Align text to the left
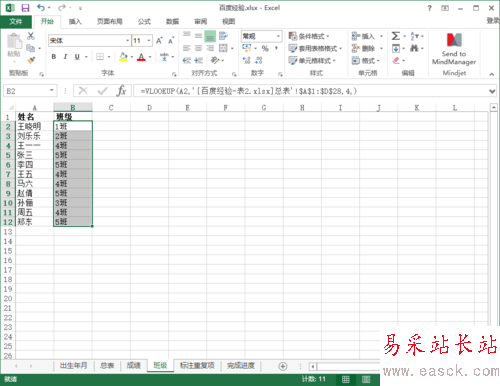The width and height of the screenshot is (500, 386). [187, 48]
